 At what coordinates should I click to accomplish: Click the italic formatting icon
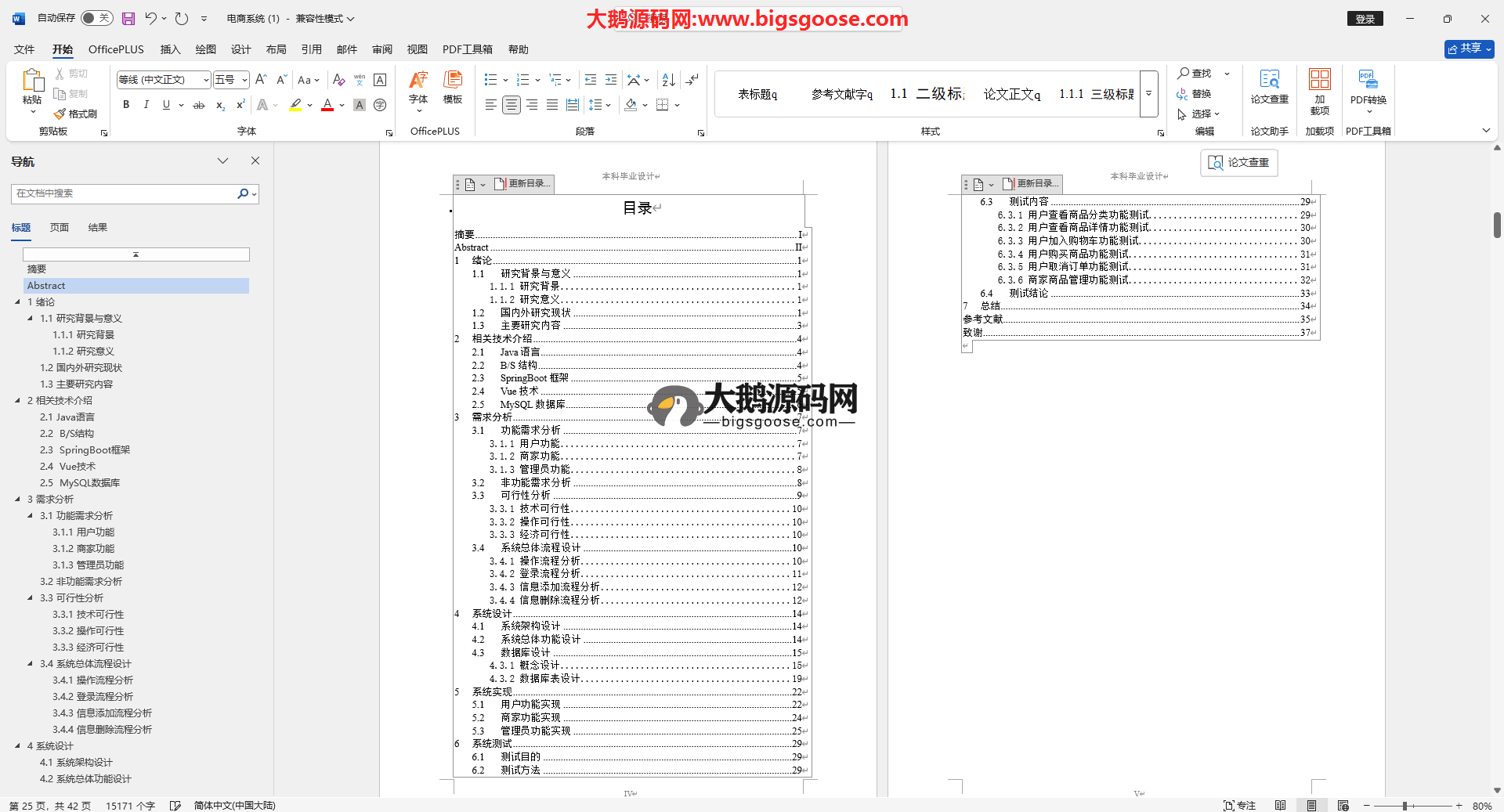click(x=146, y=105)
